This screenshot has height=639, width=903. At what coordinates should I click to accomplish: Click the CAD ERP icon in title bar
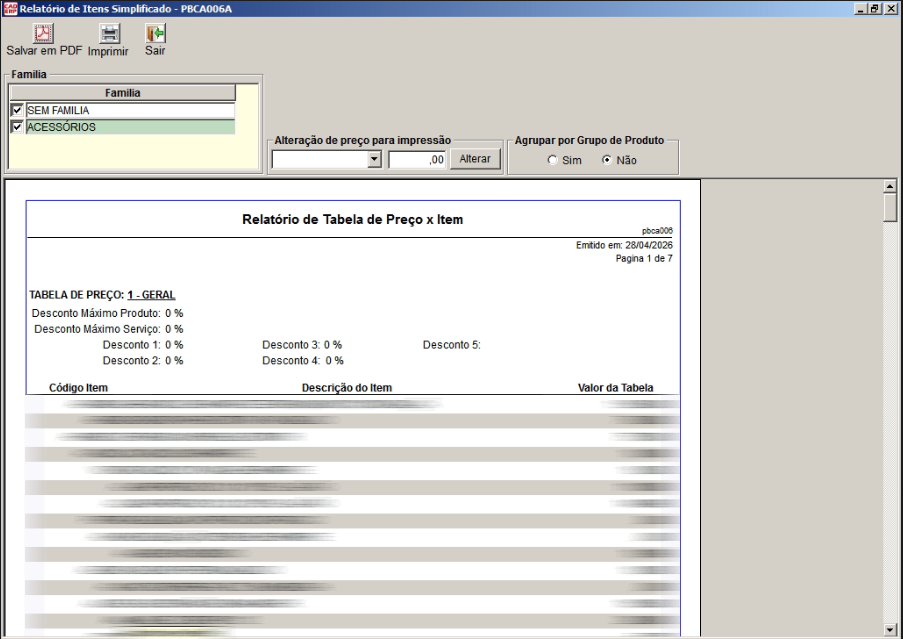click(x=10, y=8)
